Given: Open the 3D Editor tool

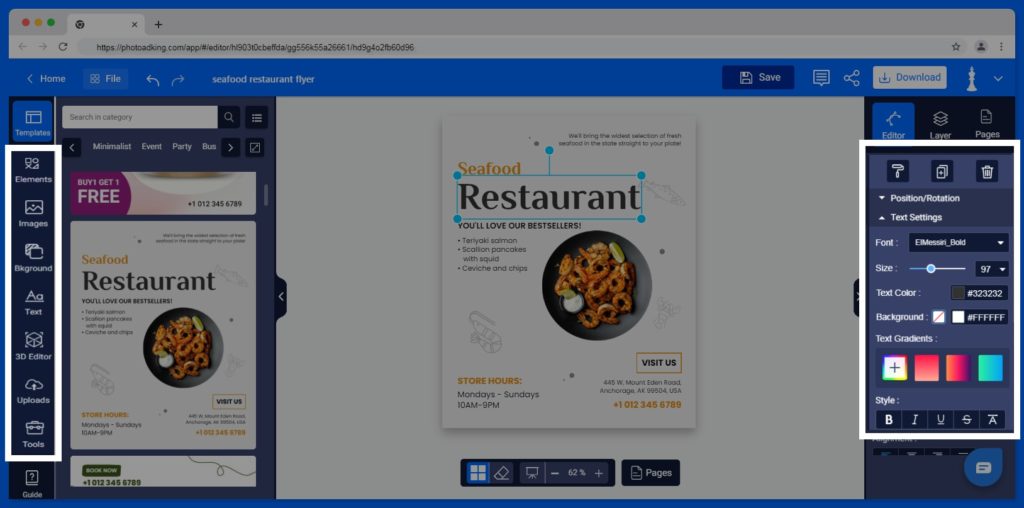Looking at the screenshot, I should click(x=33, y=346).
